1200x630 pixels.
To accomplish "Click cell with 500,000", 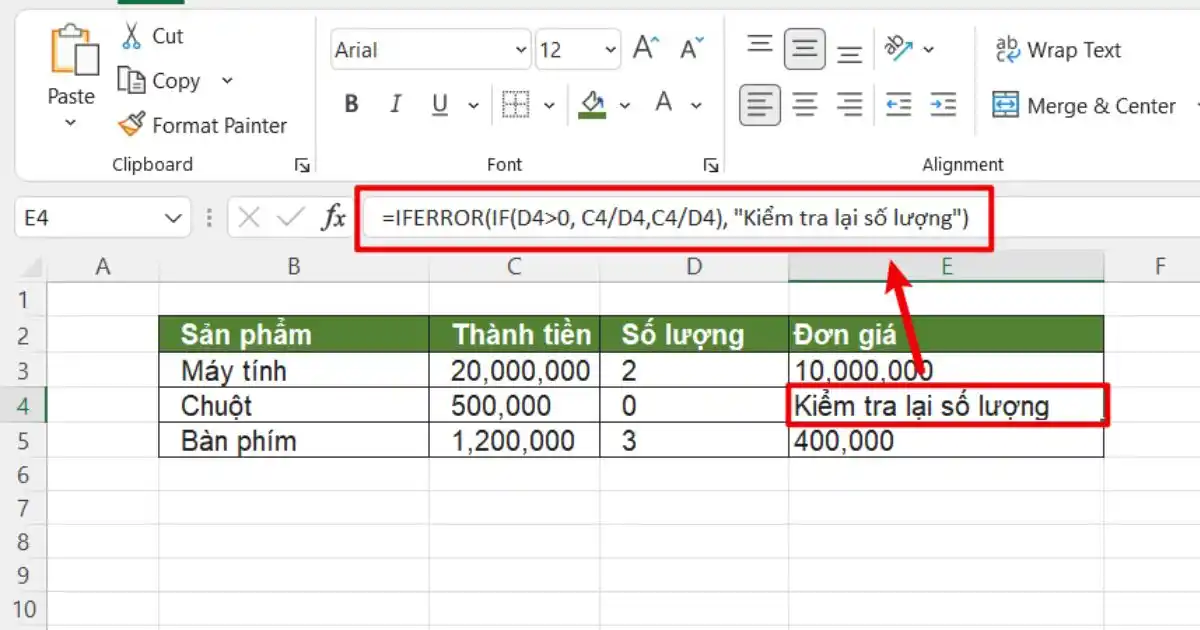I will (515, 406).
